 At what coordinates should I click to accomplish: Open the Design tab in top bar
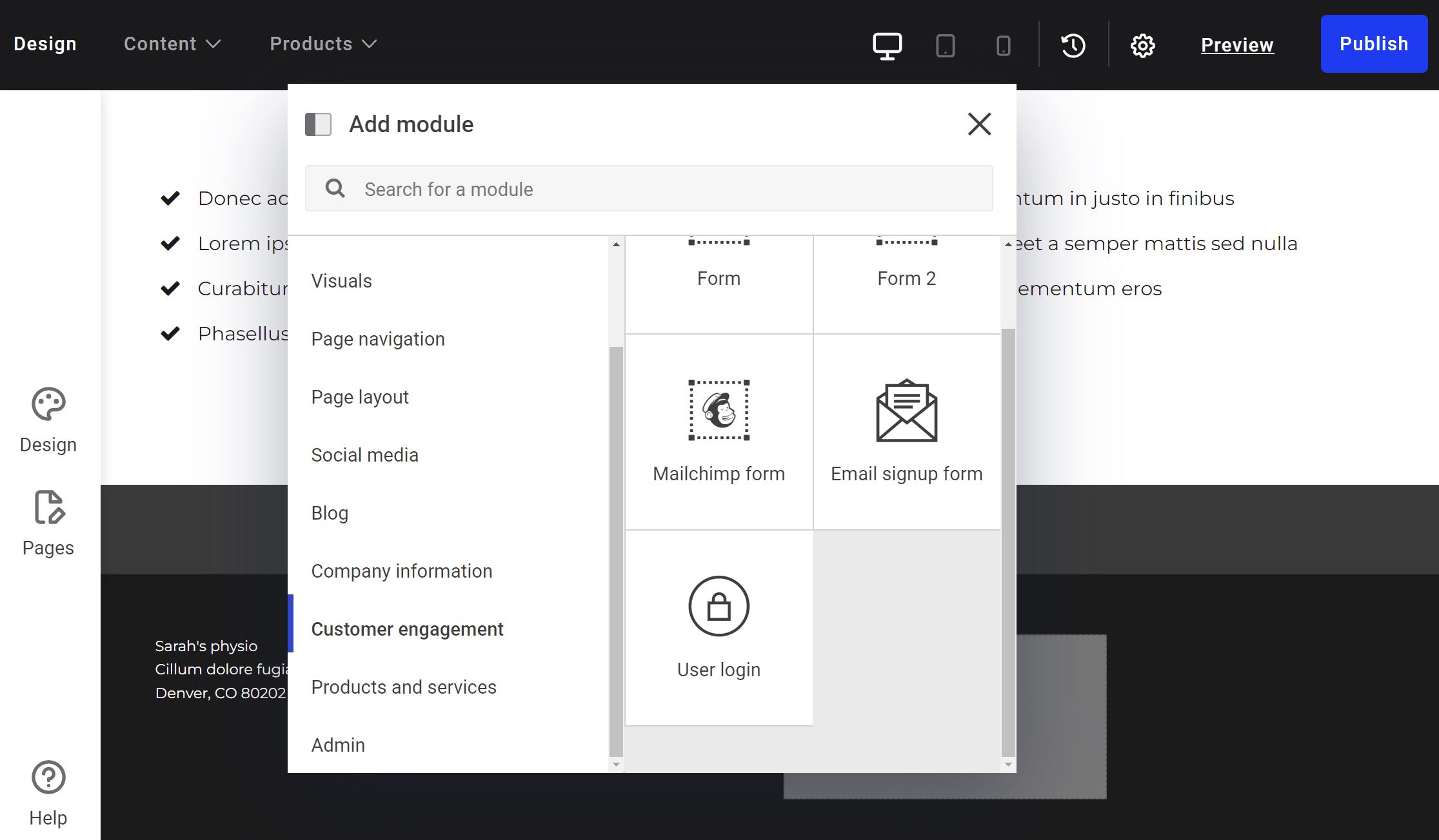click(x=45, y=44)
